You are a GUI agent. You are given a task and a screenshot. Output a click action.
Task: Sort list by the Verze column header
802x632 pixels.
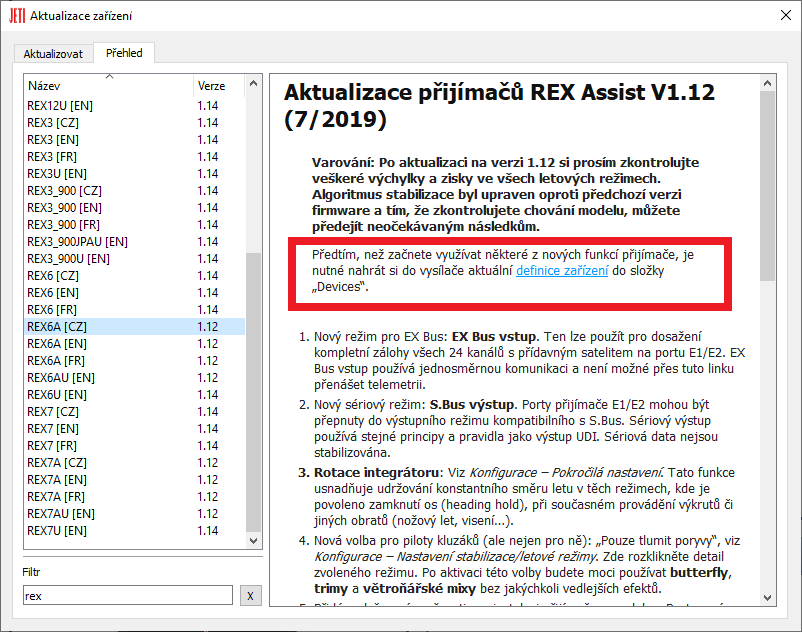[x=219, y=85]
